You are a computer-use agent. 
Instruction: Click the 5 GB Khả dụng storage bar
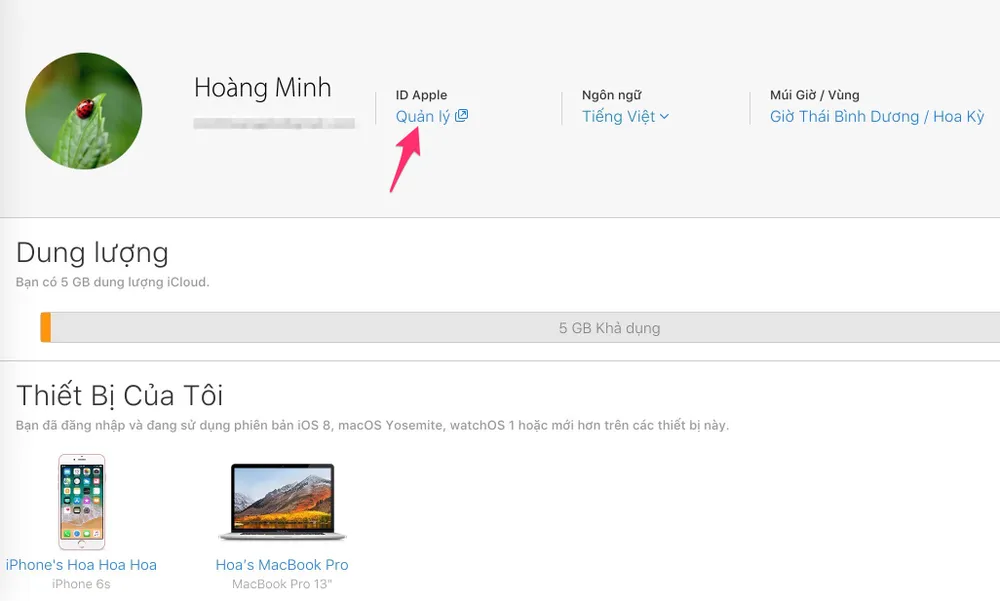coord(609,328)
